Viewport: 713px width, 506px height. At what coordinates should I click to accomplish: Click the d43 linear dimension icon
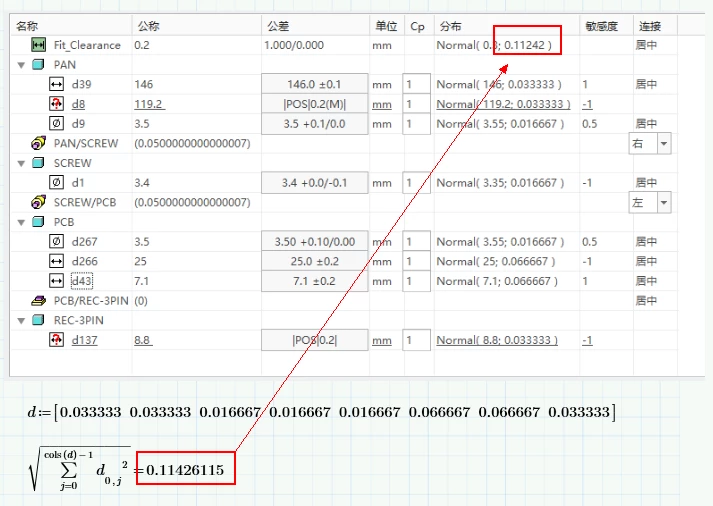56,281
